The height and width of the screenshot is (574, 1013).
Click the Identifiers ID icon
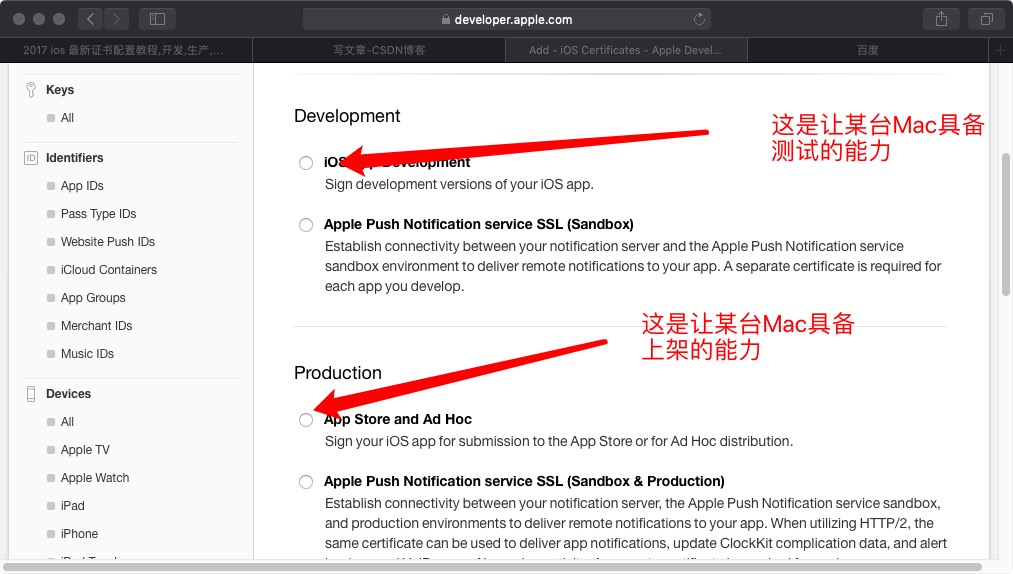[x=30, y=158]
